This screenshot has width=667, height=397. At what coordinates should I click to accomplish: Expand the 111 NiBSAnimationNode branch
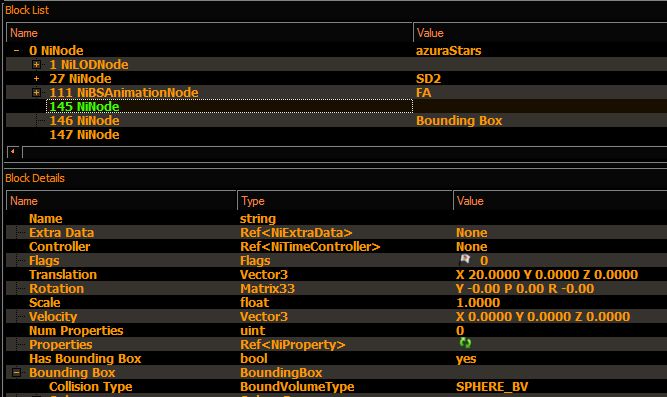coord(37,93)
